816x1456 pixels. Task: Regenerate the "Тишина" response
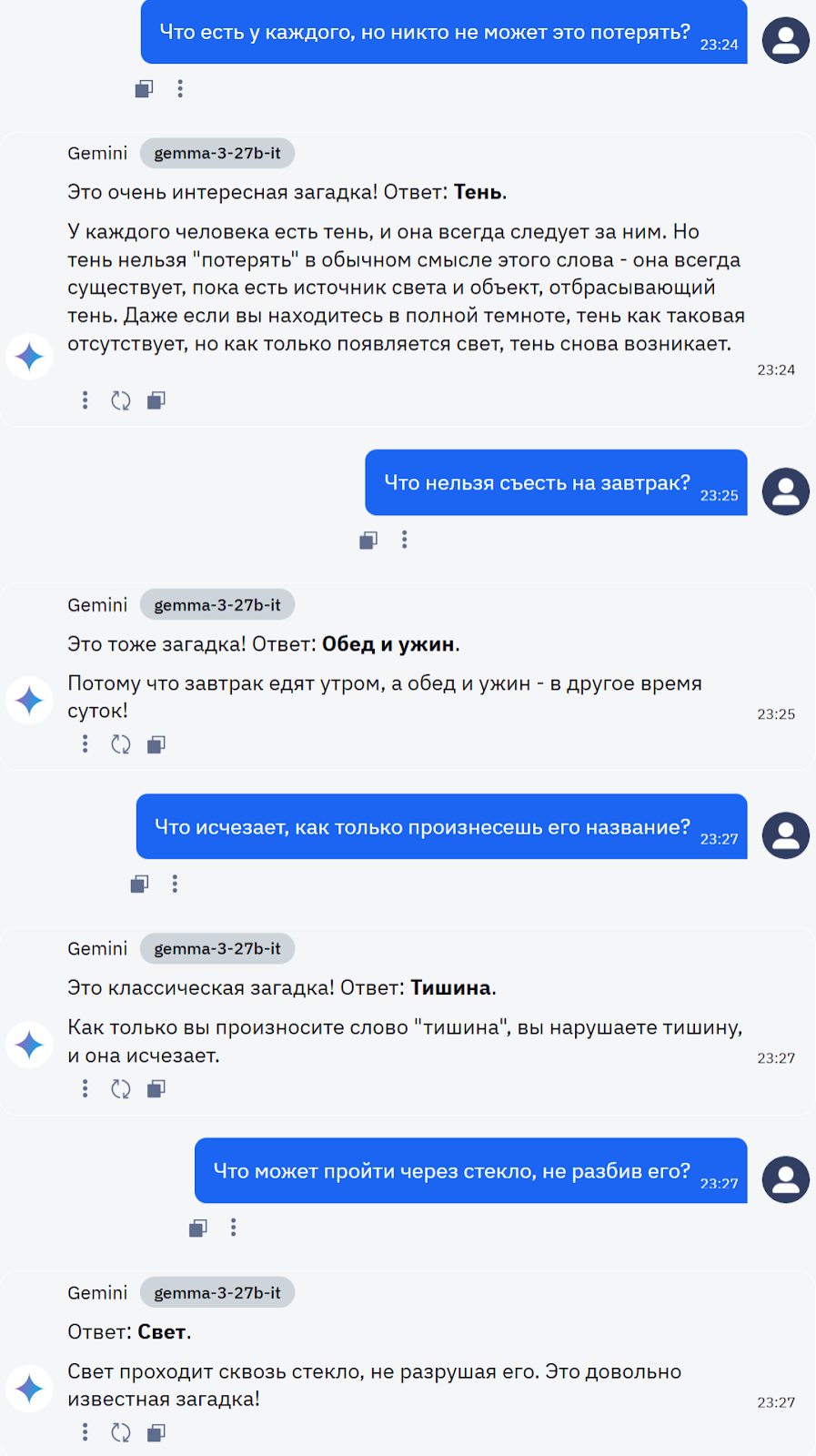coord(120,1088)
